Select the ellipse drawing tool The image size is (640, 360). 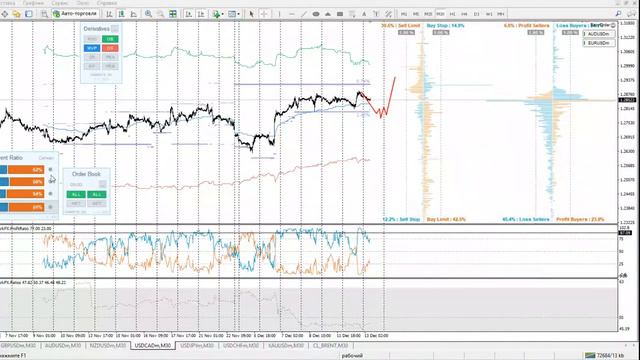(316, 14)
